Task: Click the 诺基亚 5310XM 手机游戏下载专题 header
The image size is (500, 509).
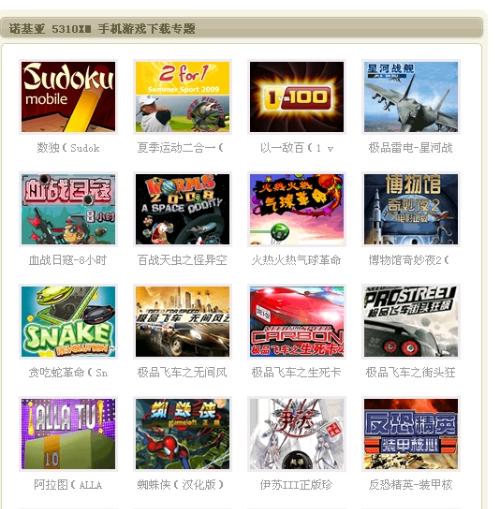Action: pos(102,29)
